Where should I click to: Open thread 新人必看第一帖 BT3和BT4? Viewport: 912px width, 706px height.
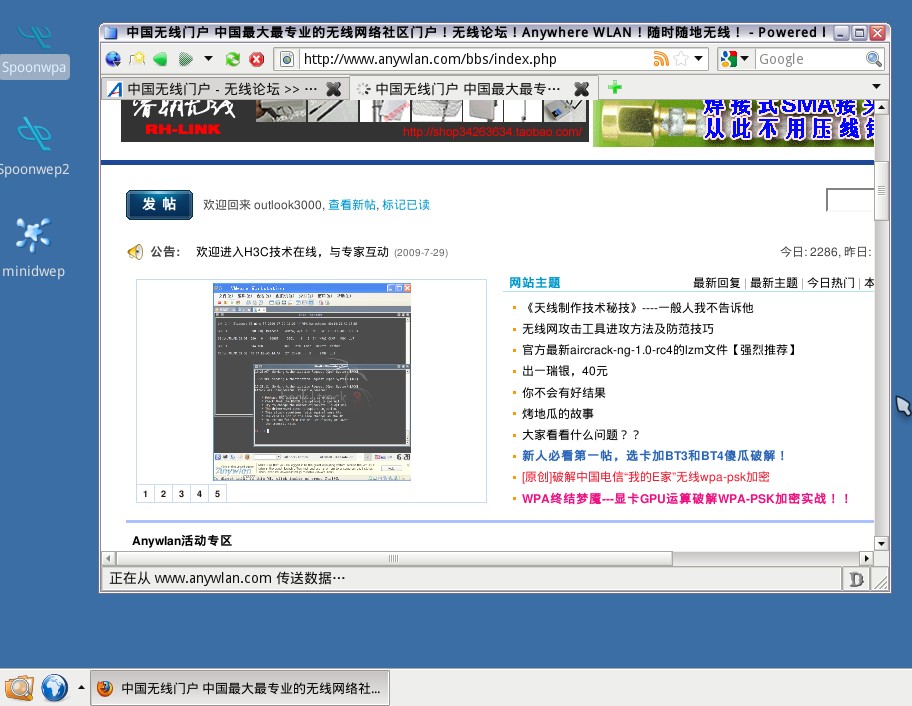[x=654, y=455]
